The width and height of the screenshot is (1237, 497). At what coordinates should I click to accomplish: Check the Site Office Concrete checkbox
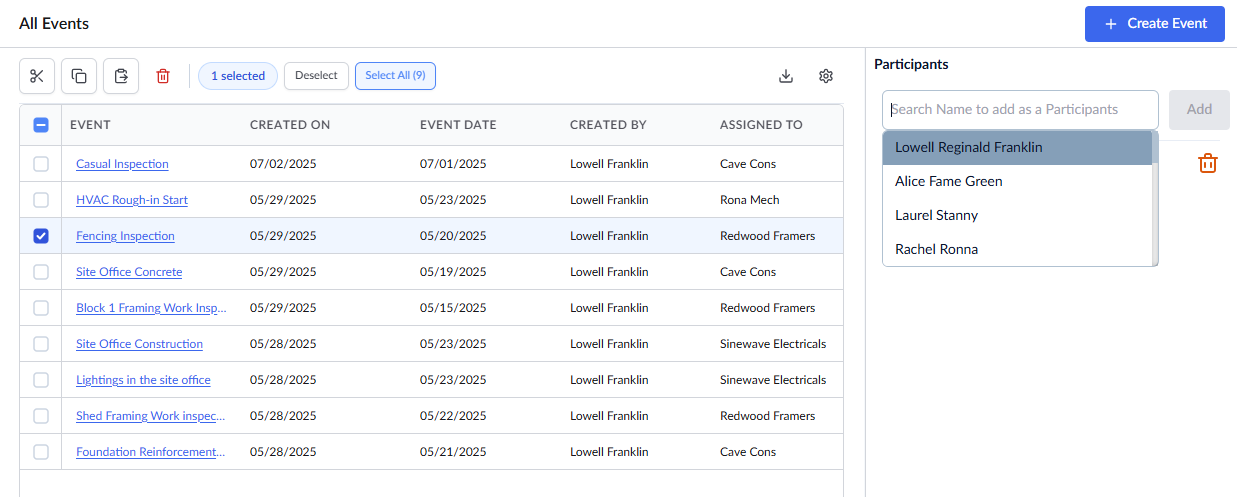tap(41, 272)
